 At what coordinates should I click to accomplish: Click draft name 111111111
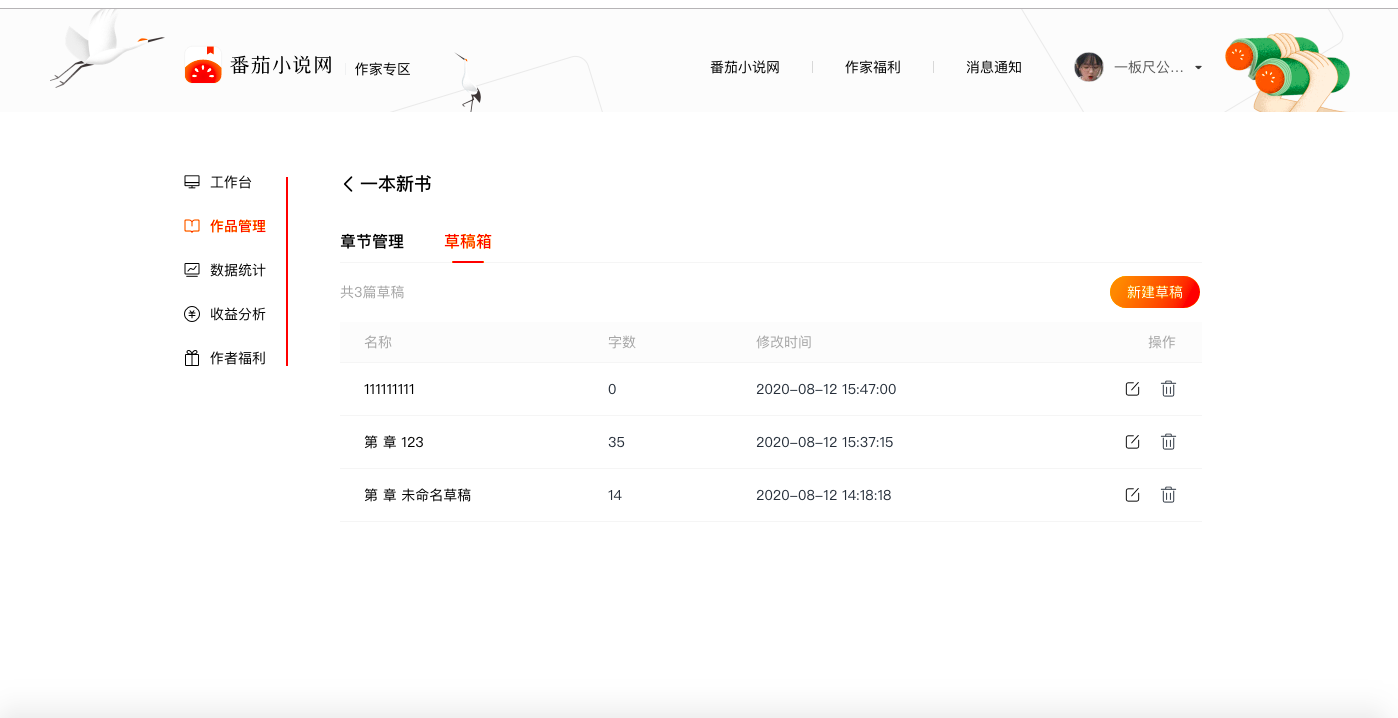(x=389, y=389)
